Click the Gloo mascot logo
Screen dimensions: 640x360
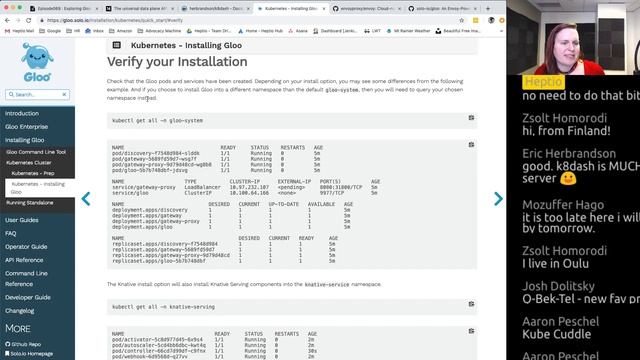click(x=37, y=62)
